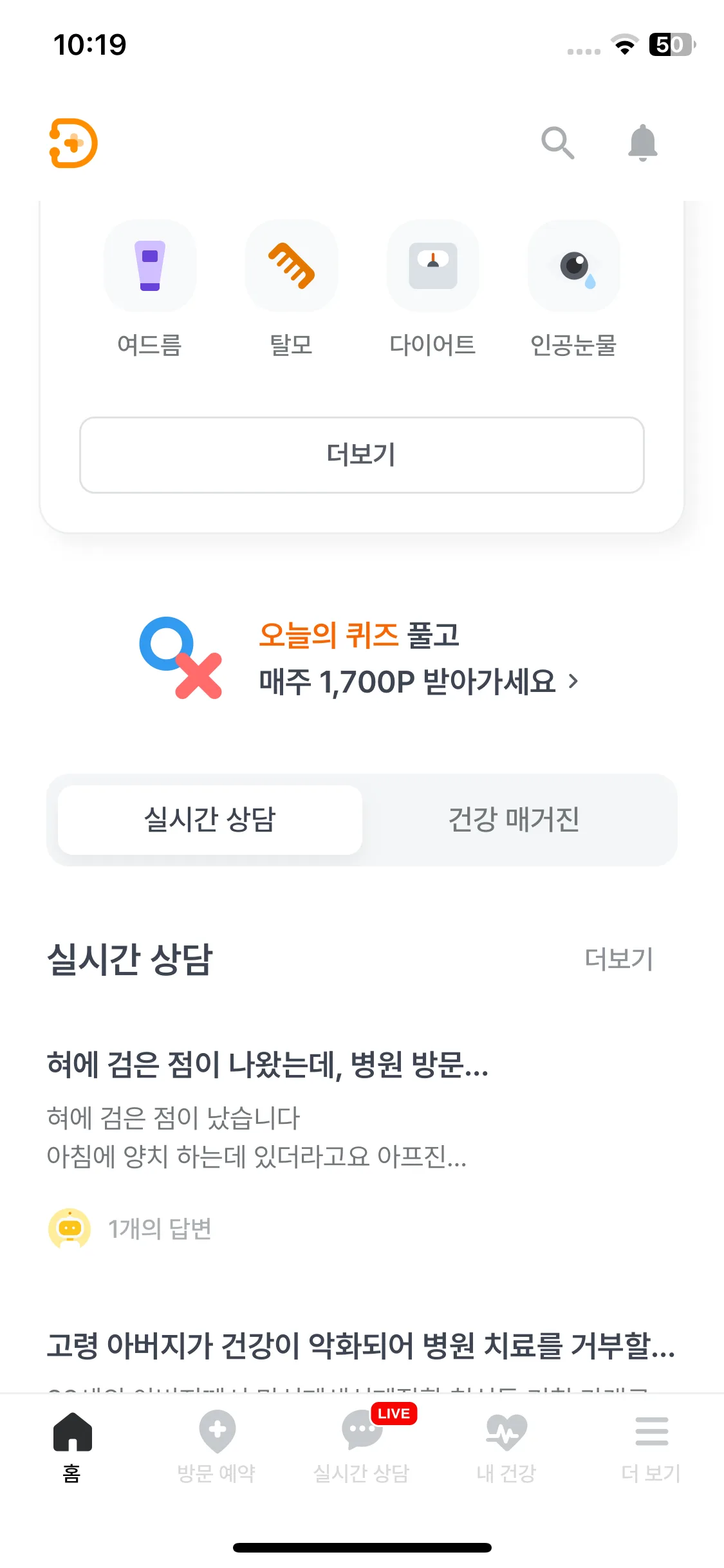Switch to the 실시간 상담 segment
This screenshot has width=724, height=1568.
tap(210, 819)
